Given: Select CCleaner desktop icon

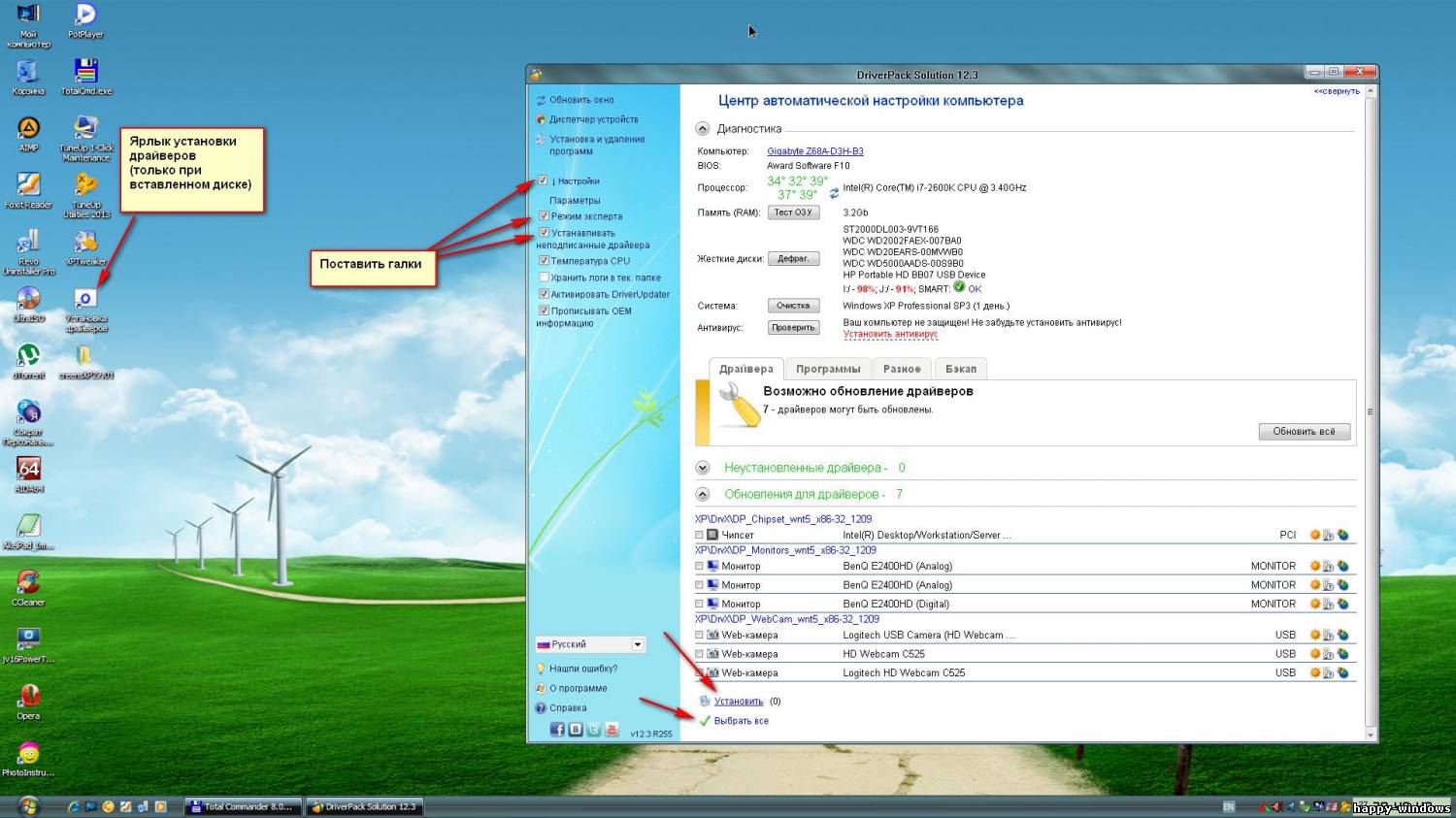Looking at the screenshot, I should pos(28,589).
